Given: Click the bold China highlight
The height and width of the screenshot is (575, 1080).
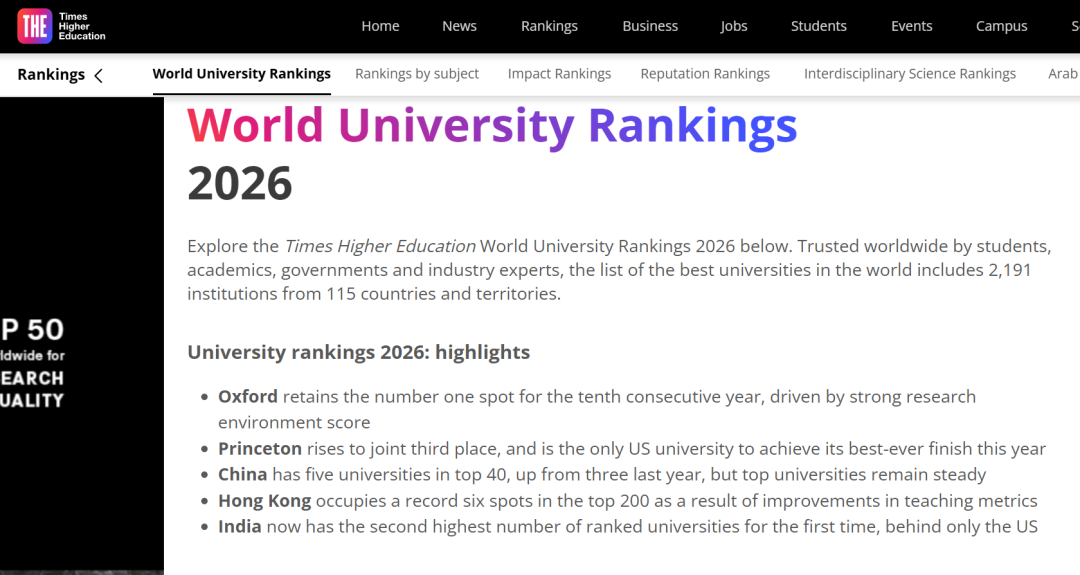Looking at the screenshot, I should pos(242,474).
